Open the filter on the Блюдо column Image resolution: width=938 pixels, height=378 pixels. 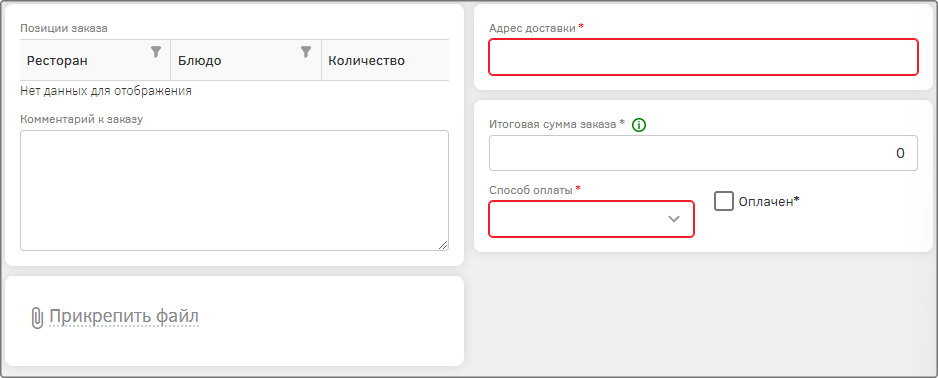306,52
